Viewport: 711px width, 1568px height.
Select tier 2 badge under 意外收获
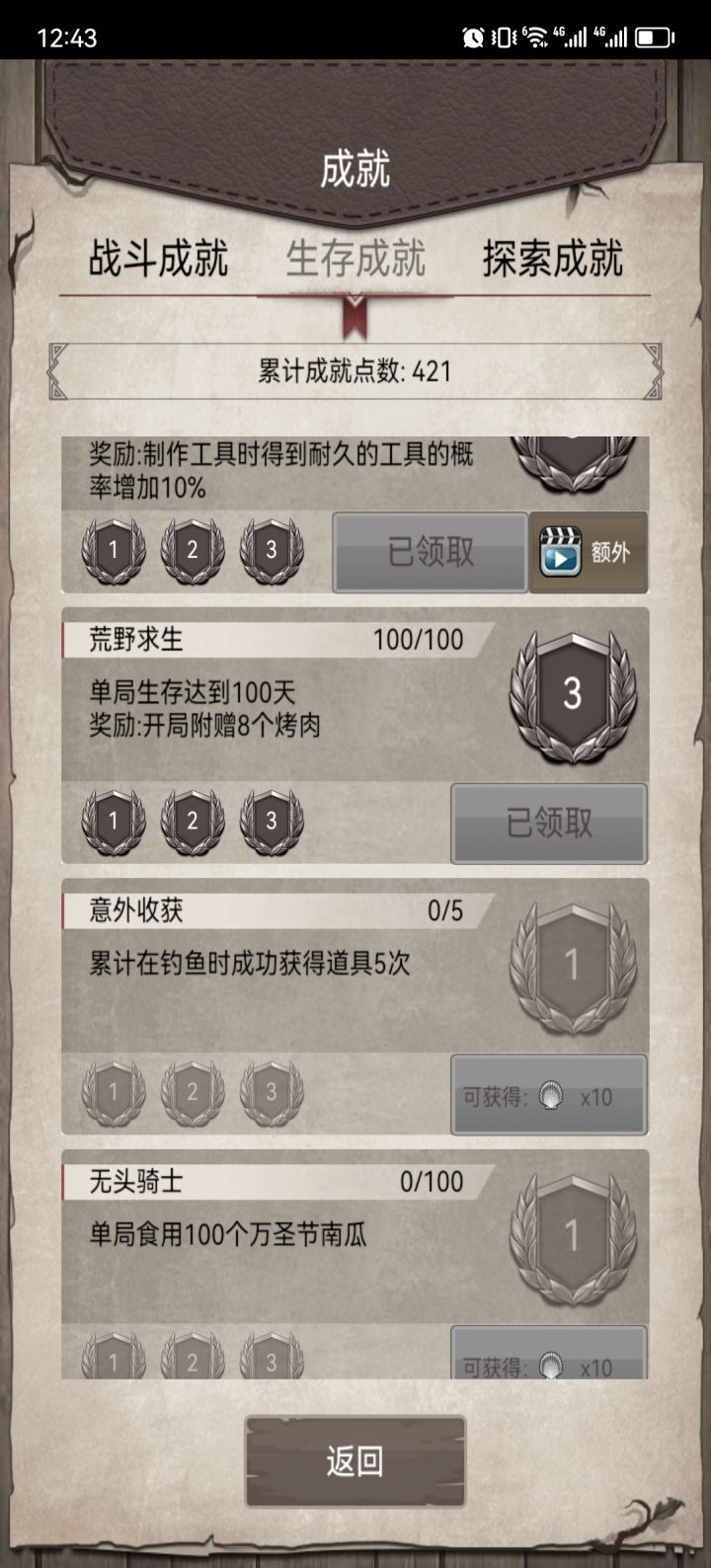(x=193, y=1093)
